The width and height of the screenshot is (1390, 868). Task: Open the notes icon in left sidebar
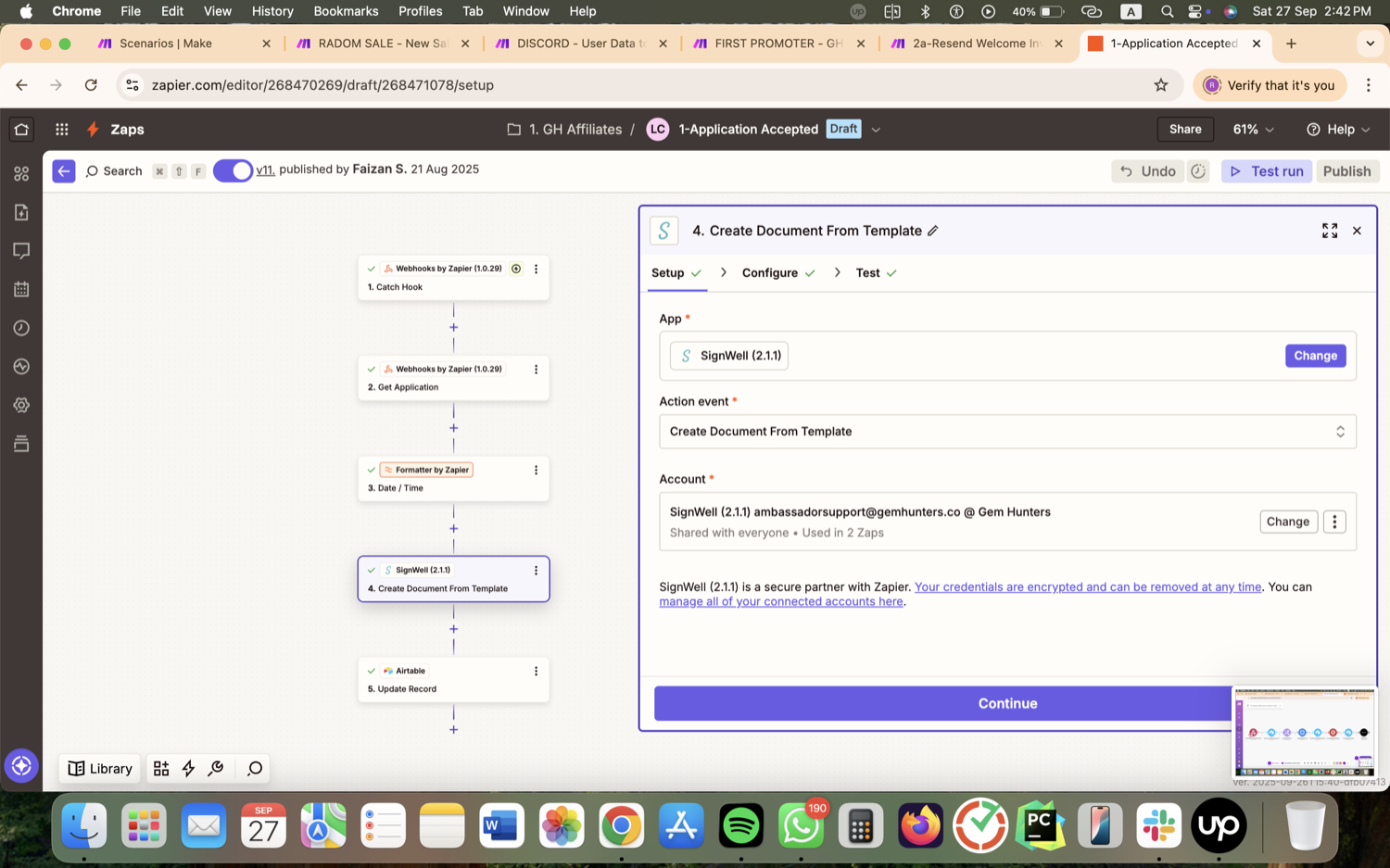21,212
